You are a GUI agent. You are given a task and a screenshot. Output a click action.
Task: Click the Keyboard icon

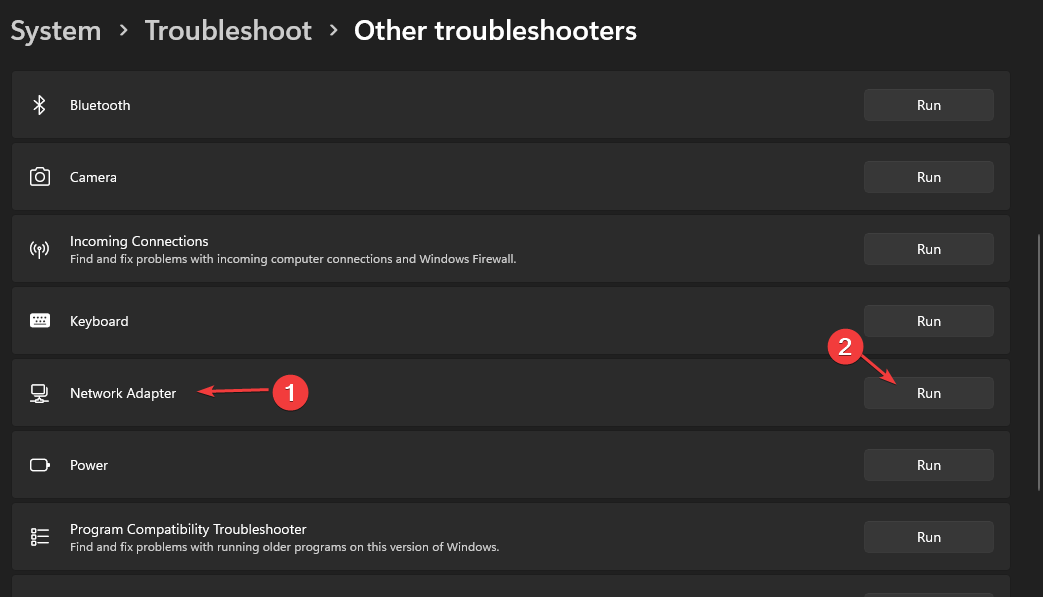click(x=40, y=321)
